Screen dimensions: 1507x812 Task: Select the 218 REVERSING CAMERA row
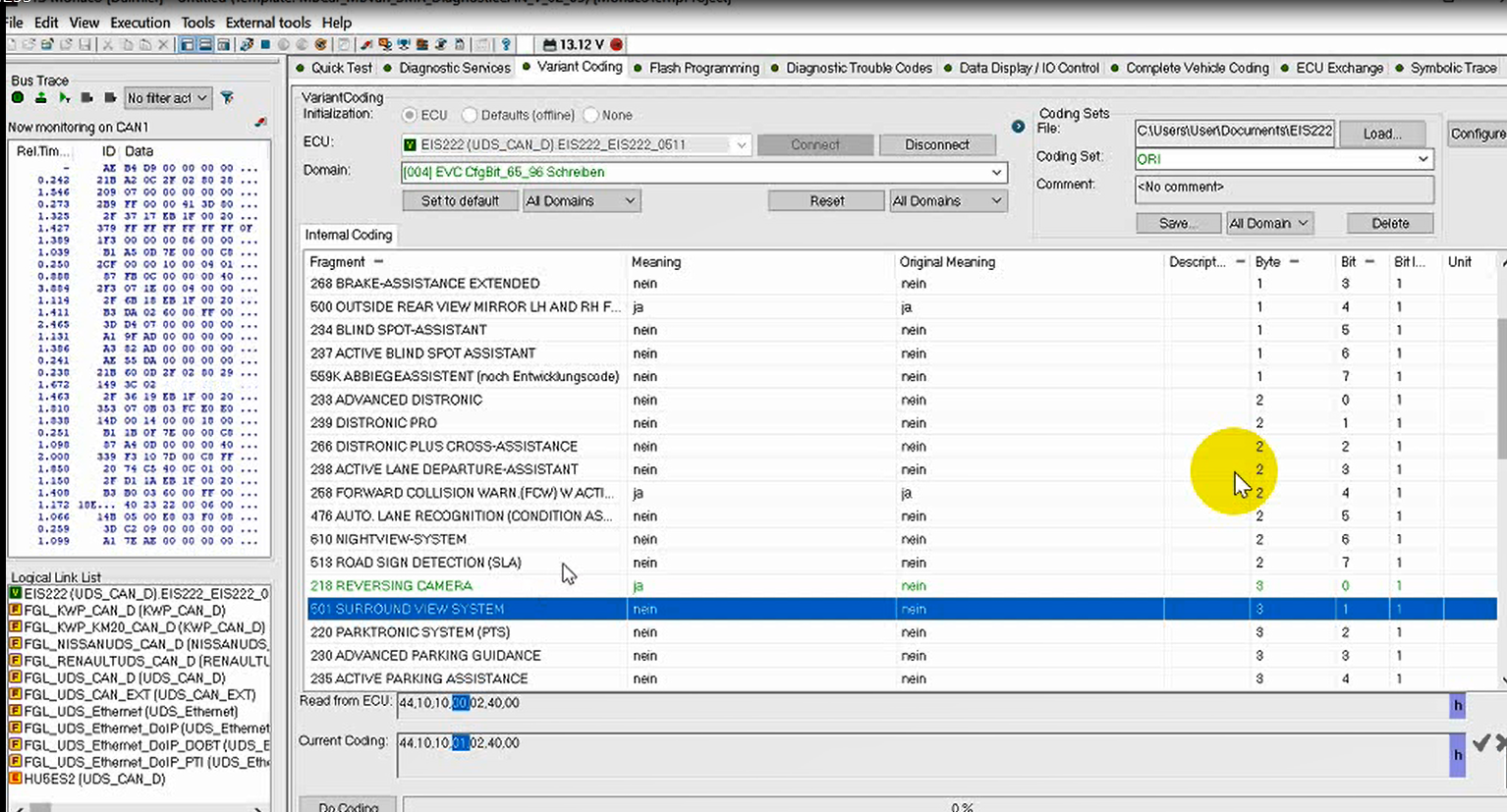click(902, 586)
